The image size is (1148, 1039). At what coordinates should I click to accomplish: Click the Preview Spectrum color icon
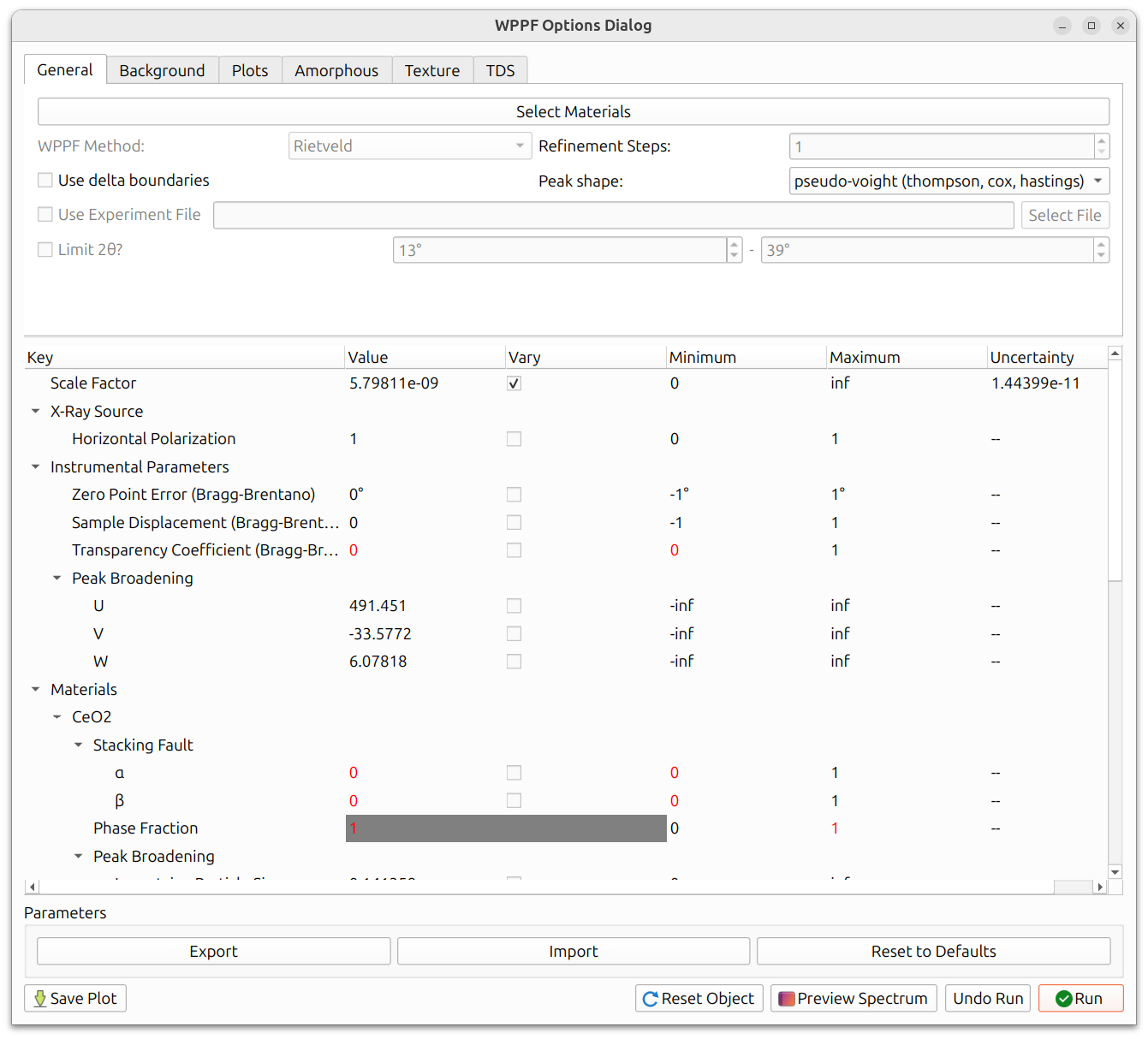(786, 999)
